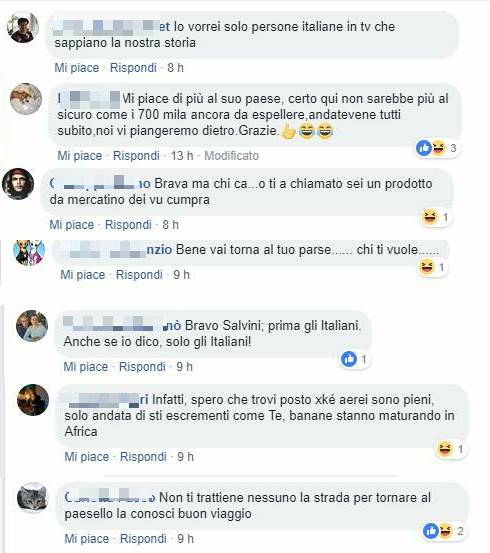Open cartoon avatar next to 'Bene vai torna'
The height and width of the screenshot is (553, 490).
point(29,252)
